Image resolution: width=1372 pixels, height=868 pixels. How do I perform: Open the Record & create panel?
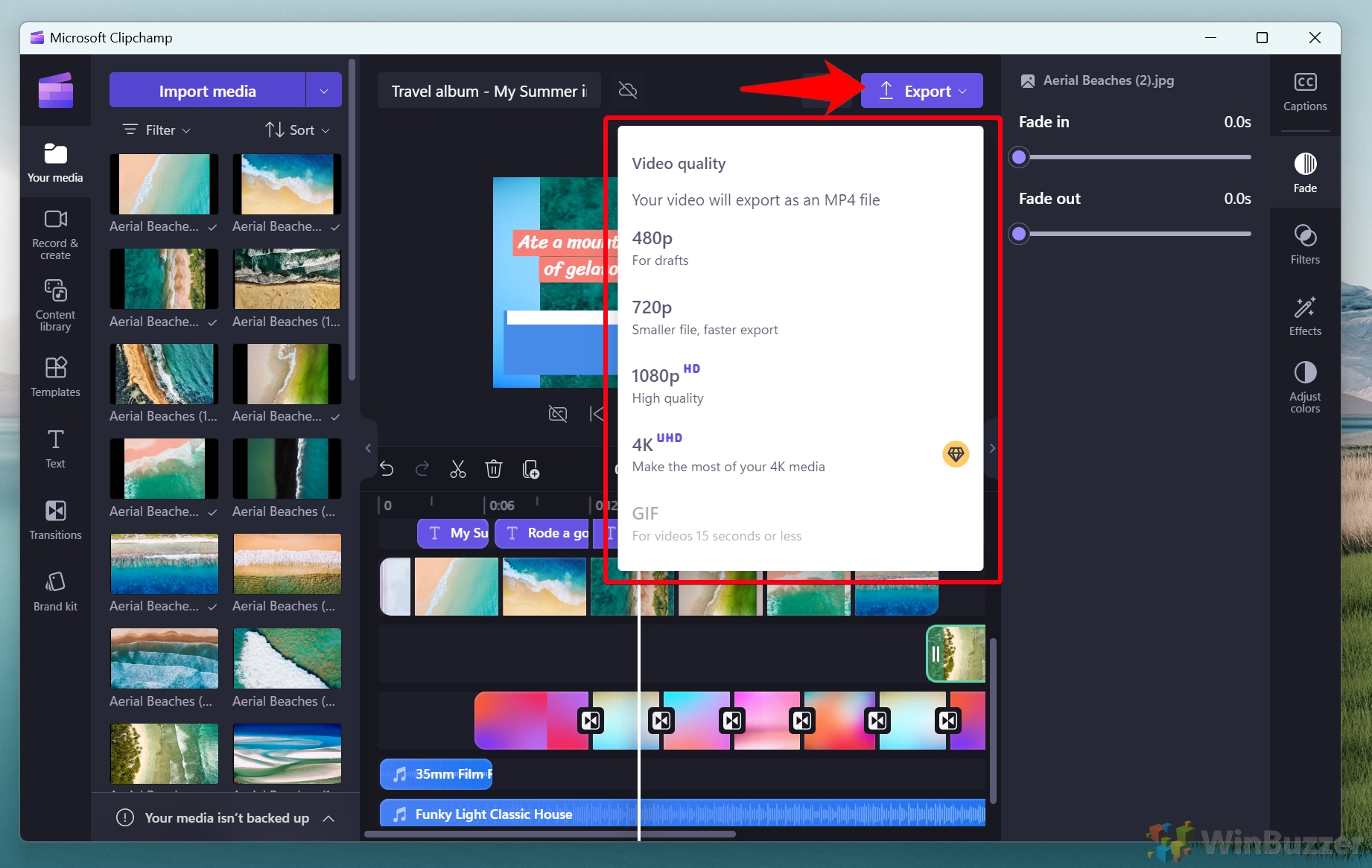[x=55, y=234]
